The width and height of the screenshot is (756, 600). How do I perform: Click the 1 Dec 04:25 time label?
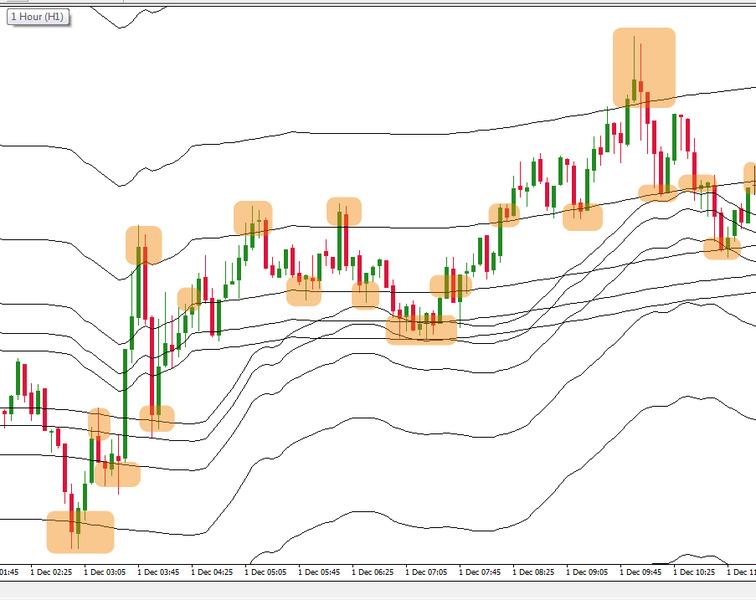212,572
